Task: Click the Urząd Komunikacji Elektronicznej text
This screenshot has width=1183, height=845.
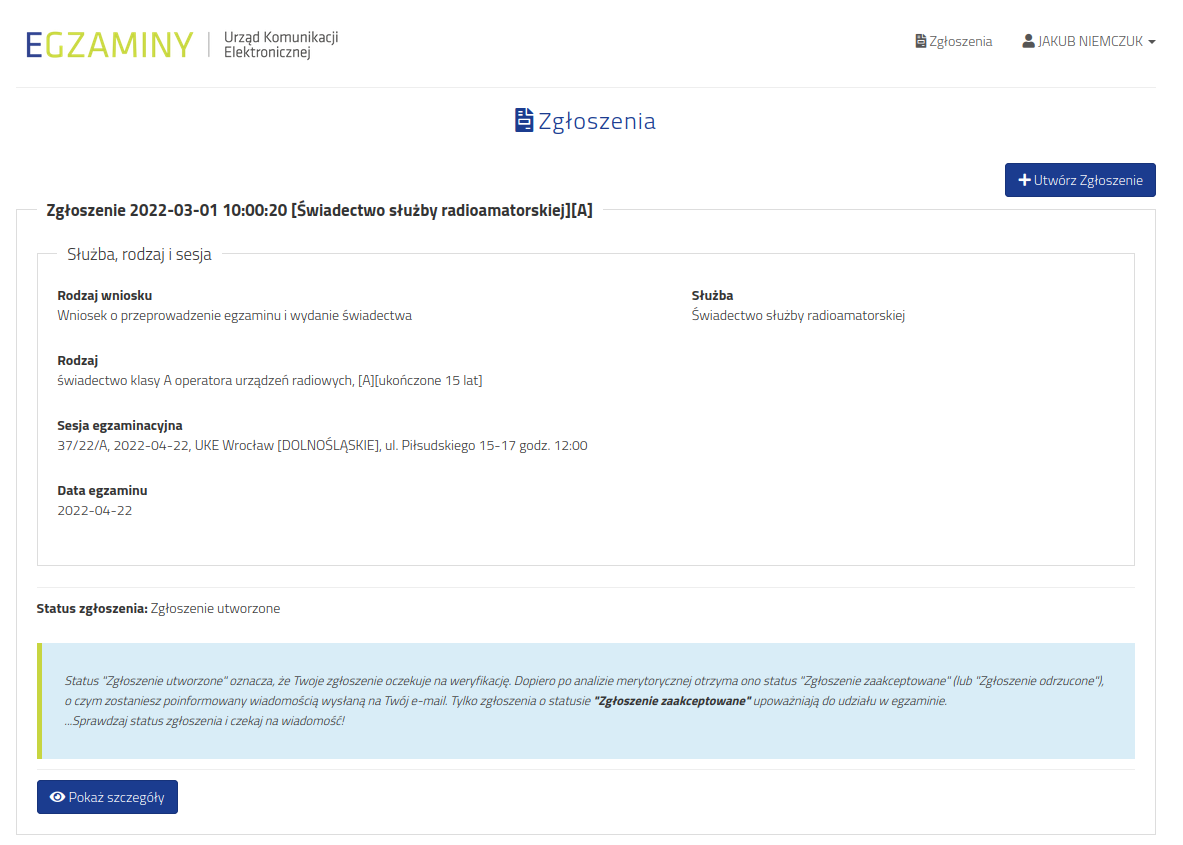Action: pos(281,45)
